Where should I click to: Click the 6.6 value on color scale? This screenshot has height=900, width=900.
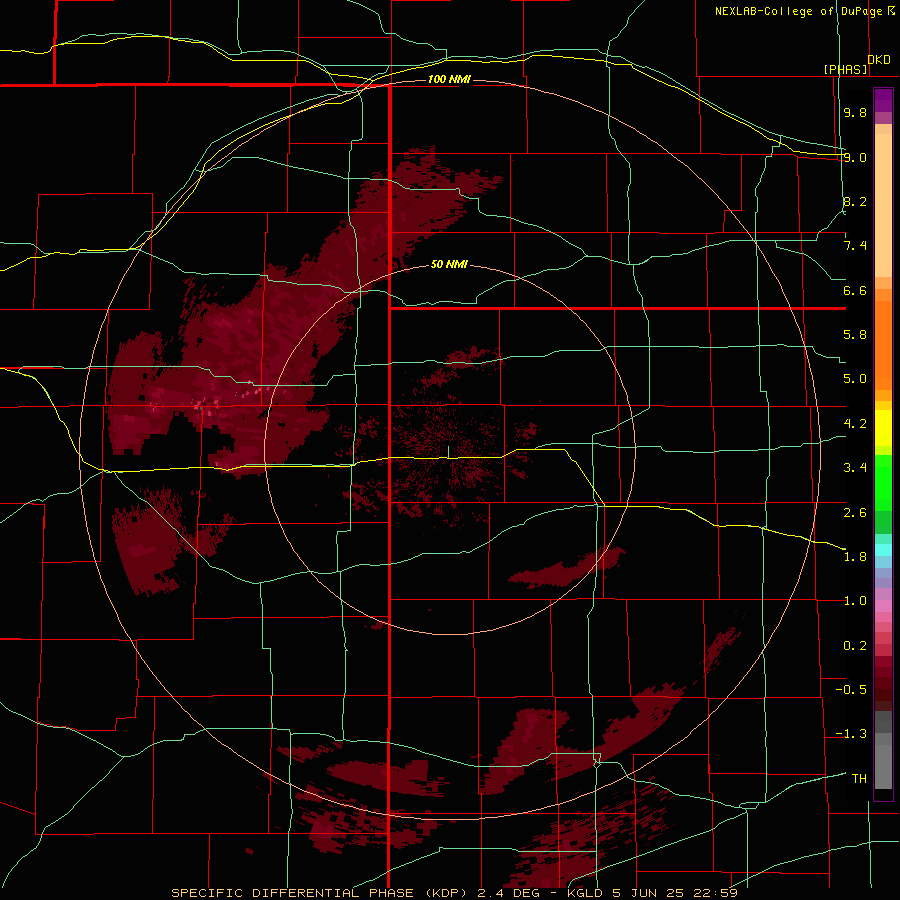pos(855,290)
